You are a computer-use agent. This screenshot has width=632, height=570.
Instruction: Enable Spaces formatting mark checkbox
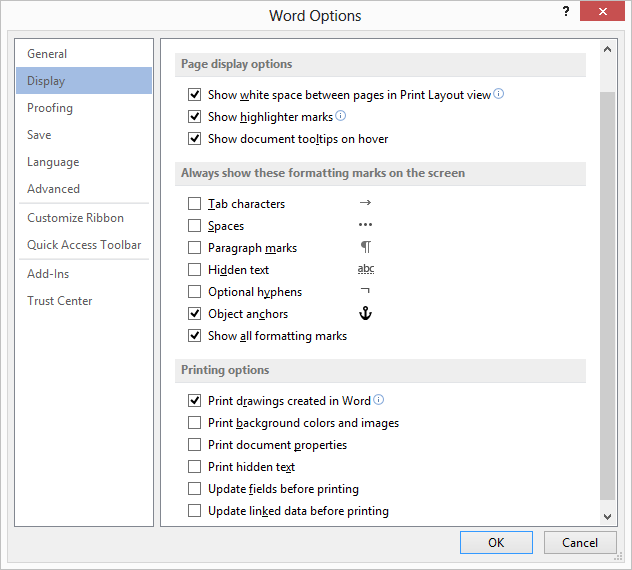click(x=195, y=226)
